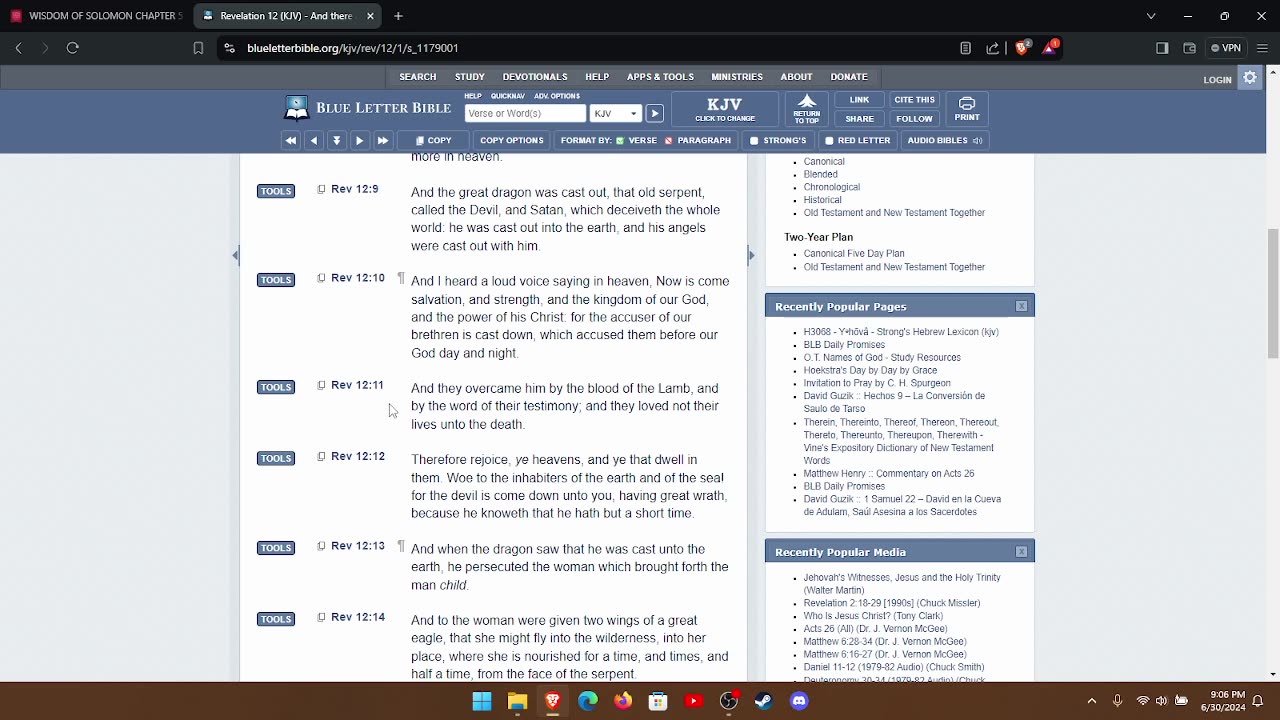Click the SHARE button
This screenshot has width=1280, height=720.
[x=859, y=119]
